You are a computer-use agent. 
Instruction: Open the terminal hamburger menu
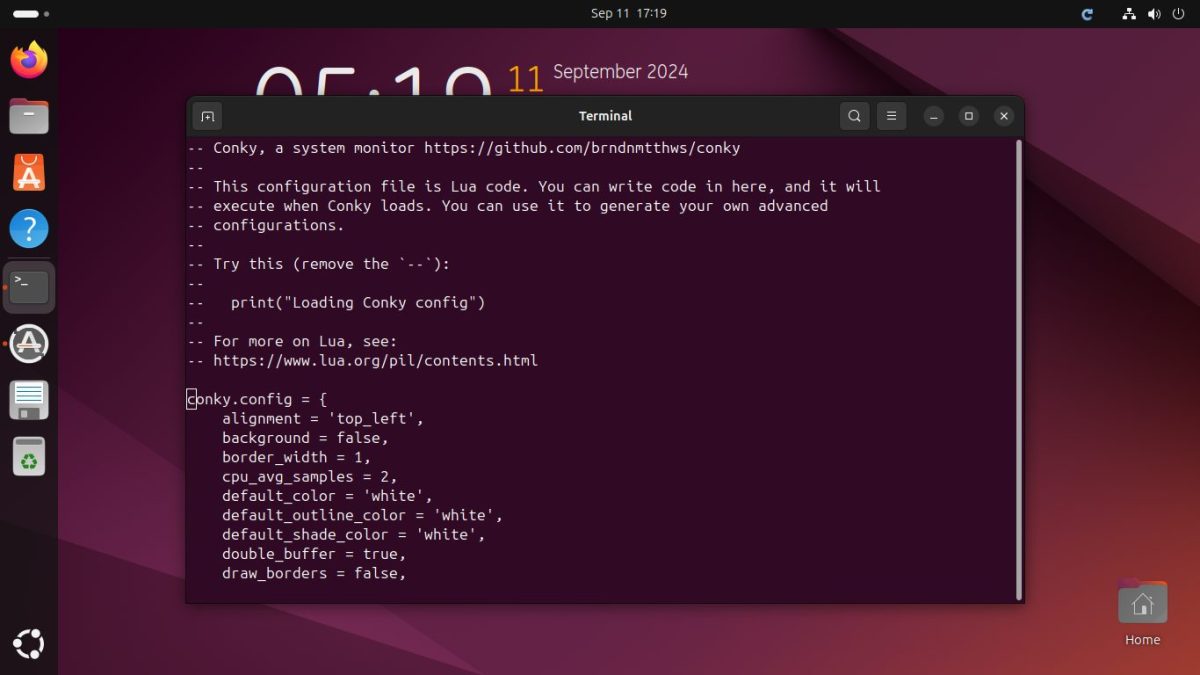tap(891, 116)
